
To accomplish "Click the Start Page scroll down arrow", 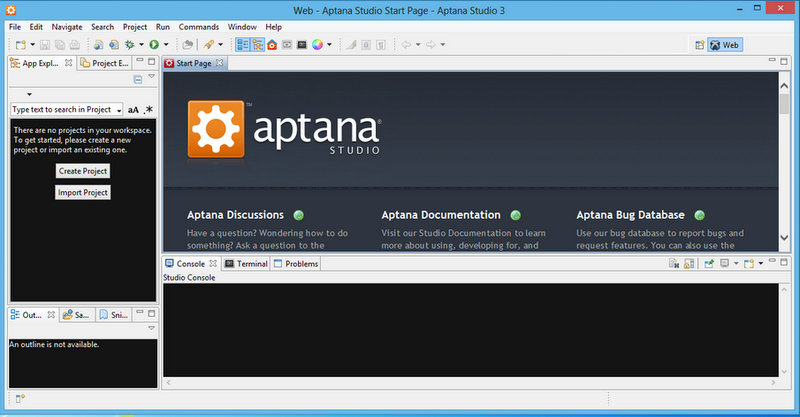I will (784, 238).
